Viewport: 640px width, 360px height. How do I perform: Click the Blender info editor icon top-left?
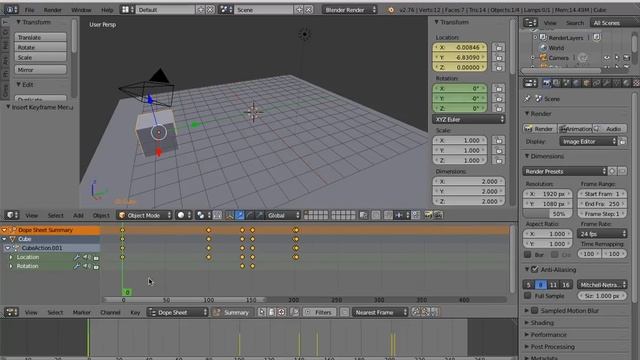tap(11, 9)
